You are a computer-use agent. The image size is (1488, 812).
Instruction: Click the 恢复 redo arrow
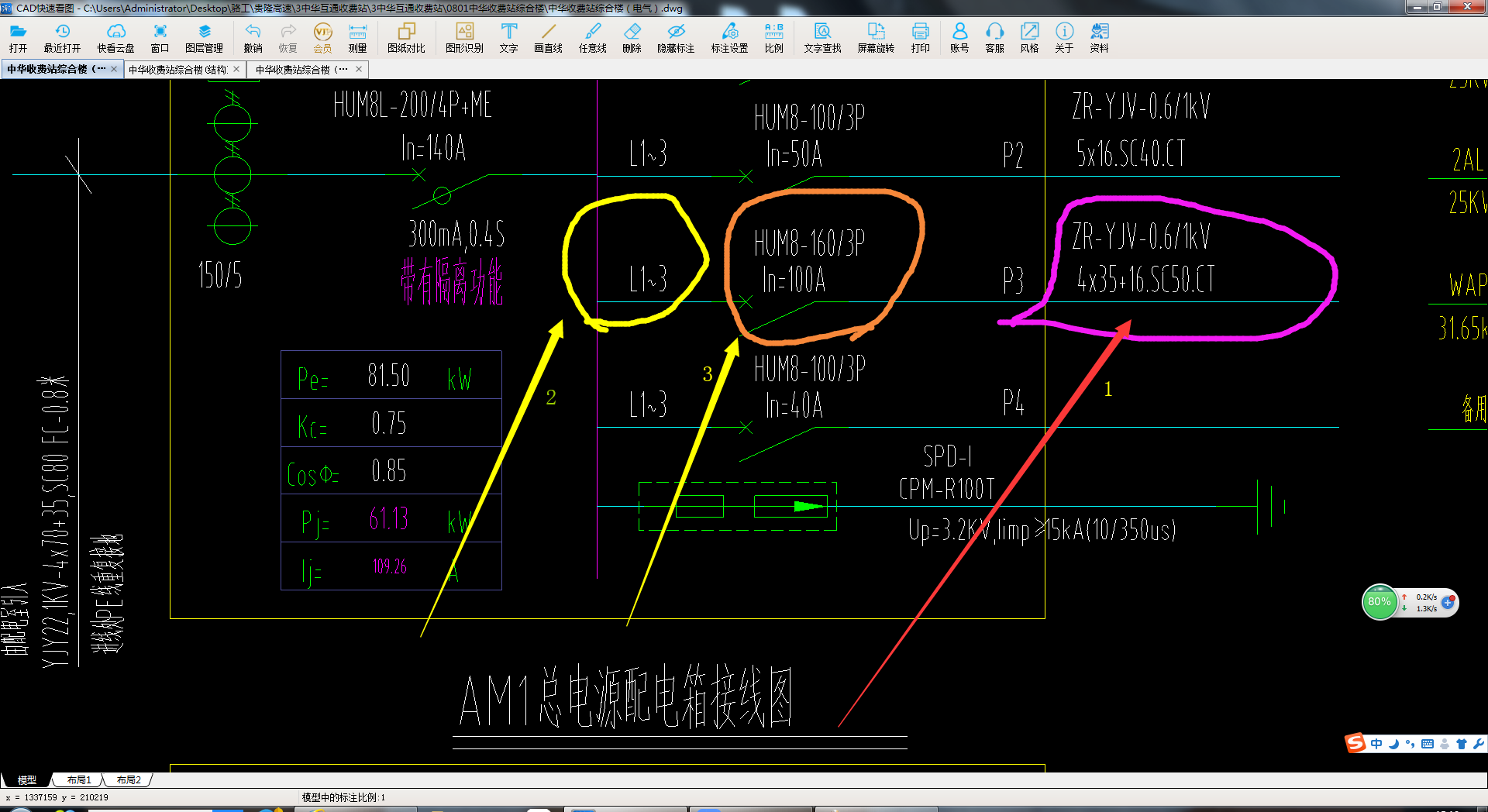[x=288, y=37]
